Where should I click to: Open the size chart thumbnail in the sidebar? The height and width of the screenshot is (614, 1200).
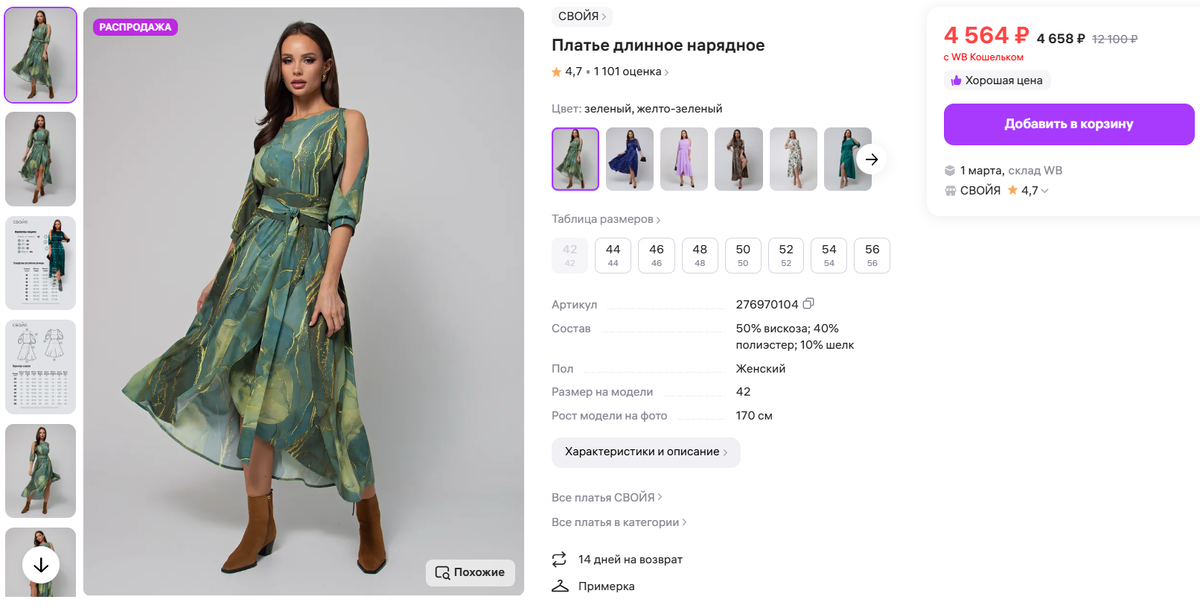coord(40,263)
